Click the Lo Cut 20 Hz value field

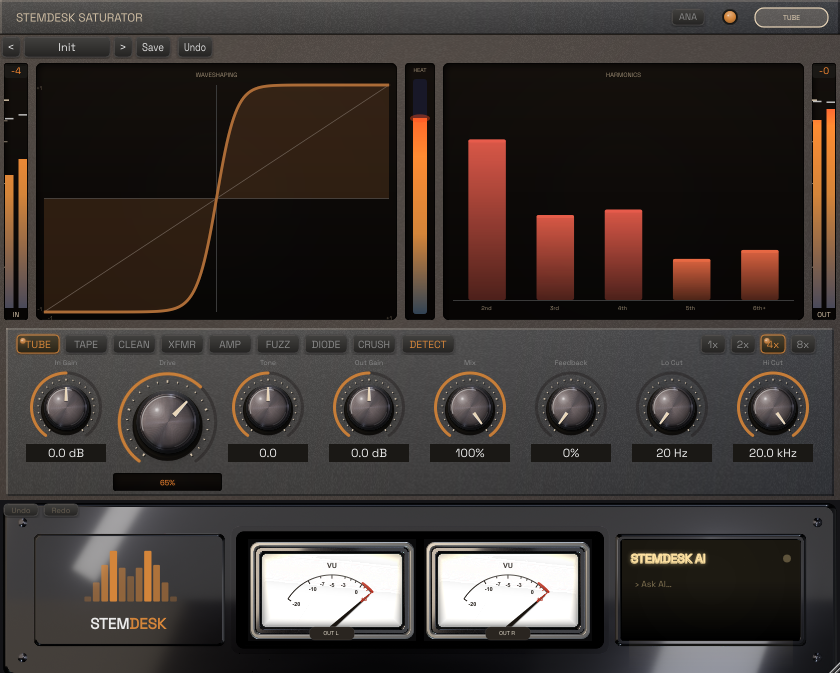click(x=672, y=453)
